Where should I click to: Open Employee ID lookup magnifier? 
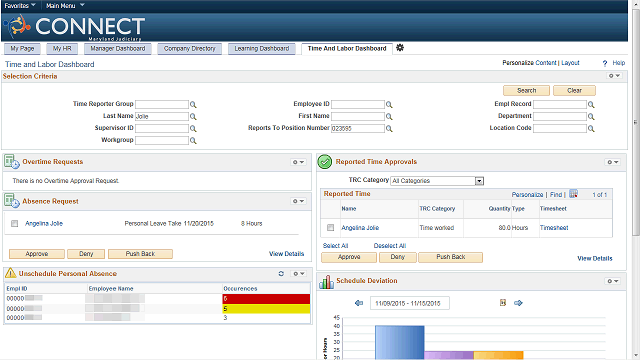[389, 104]
